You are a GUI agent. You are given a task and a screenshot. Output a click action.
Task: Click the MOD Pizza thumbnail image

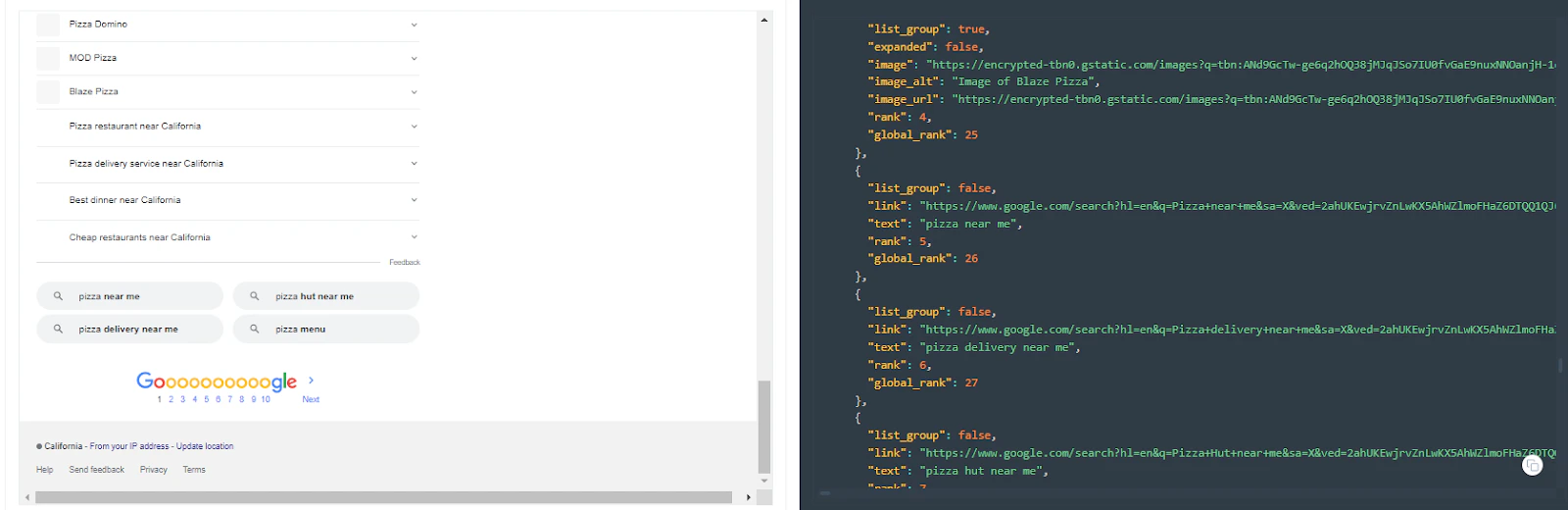[48, 58]
